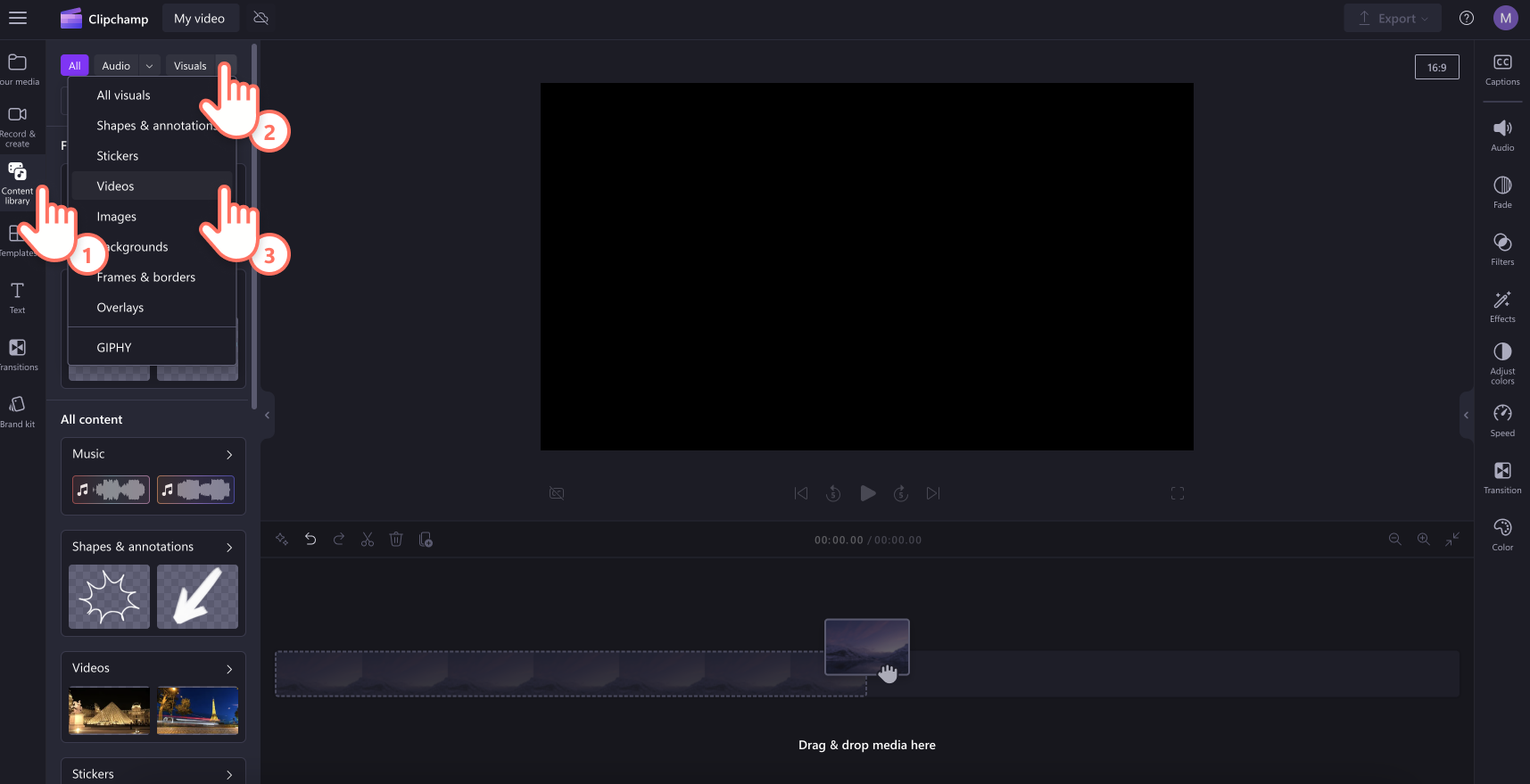
Task: Open the Audio properties panel
Action: (1502, 136)
